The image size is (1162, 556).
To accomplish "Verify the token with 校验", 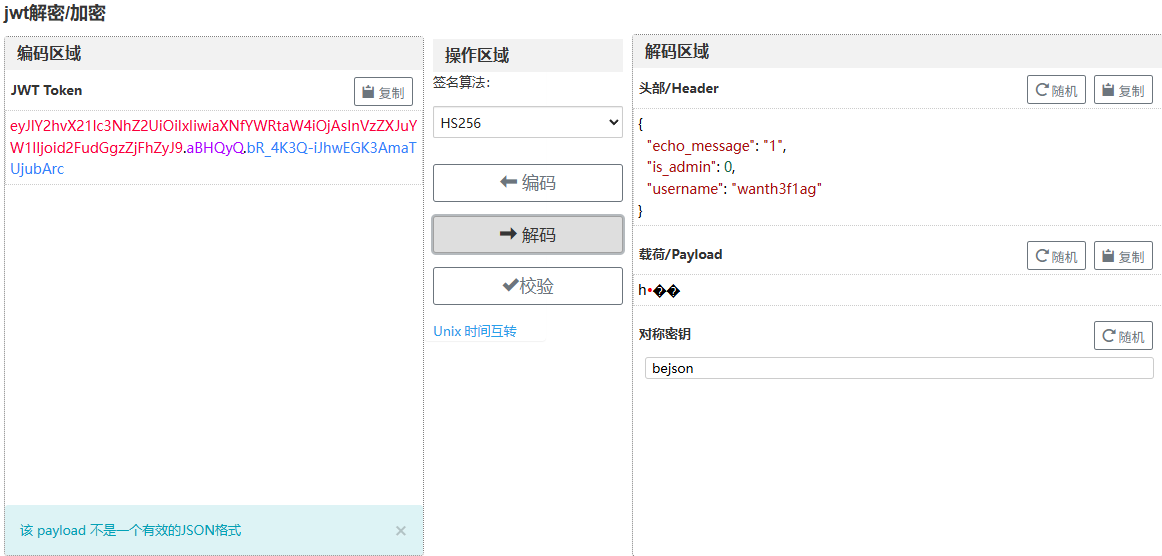I will (527, 286).
